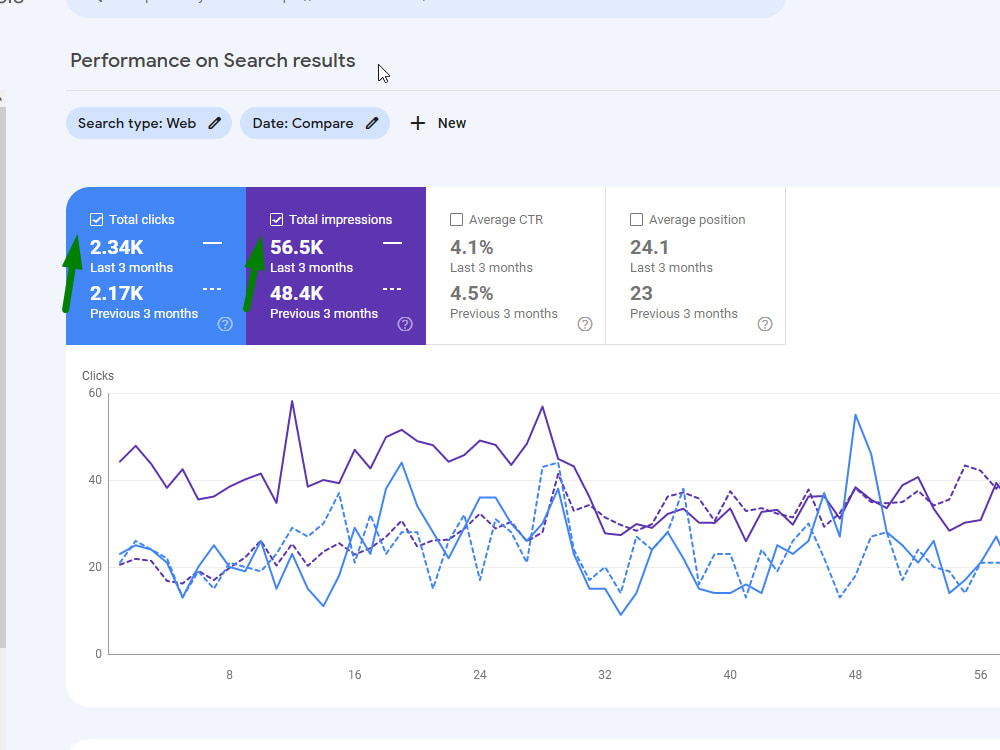Click the day 48 marker on the chart axis

pyautogui.click(x=855, y=675)
